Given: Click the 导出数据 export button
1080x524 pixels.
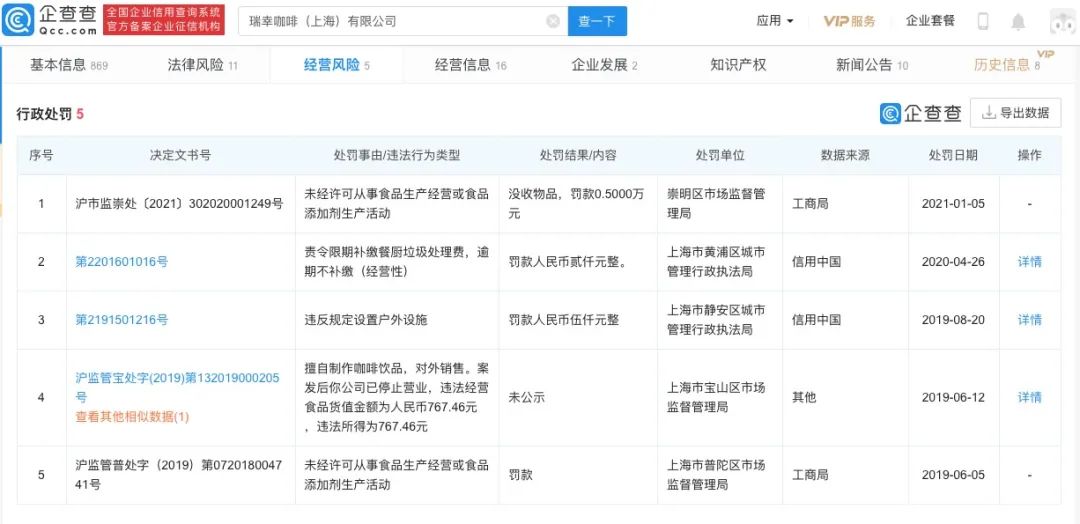Looking at the screenshot, I should point(1016,113).
